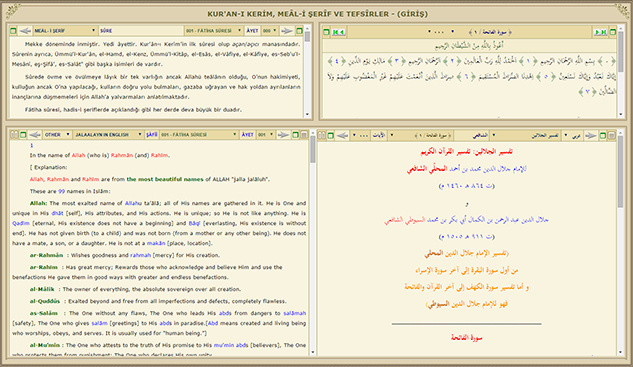Go forward with arrow after 000 dropdown
The height and width of the screenshot is (367, 633).
(287, 31)
